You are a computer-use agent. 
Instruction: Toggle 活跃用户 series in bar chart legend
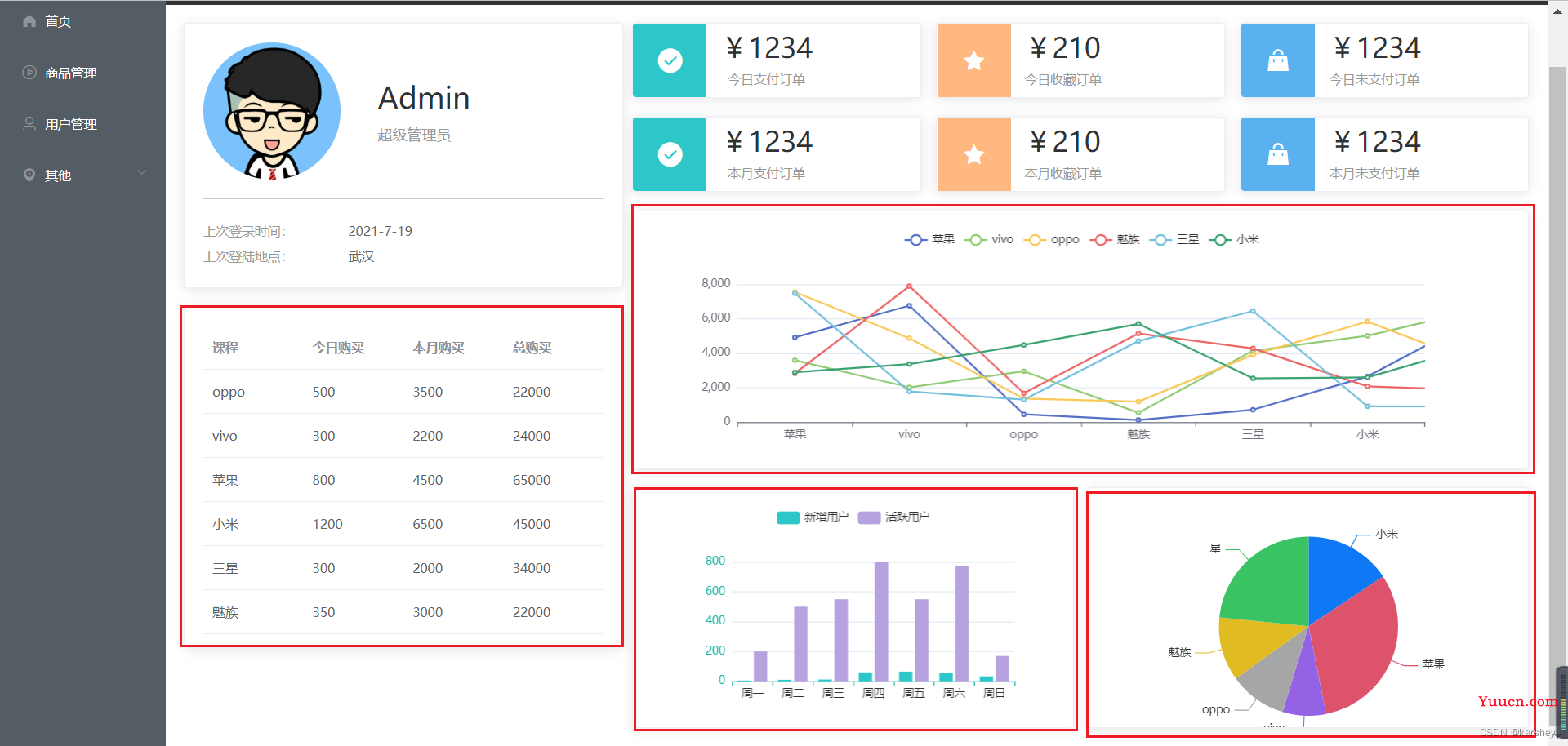click(893, 517)
